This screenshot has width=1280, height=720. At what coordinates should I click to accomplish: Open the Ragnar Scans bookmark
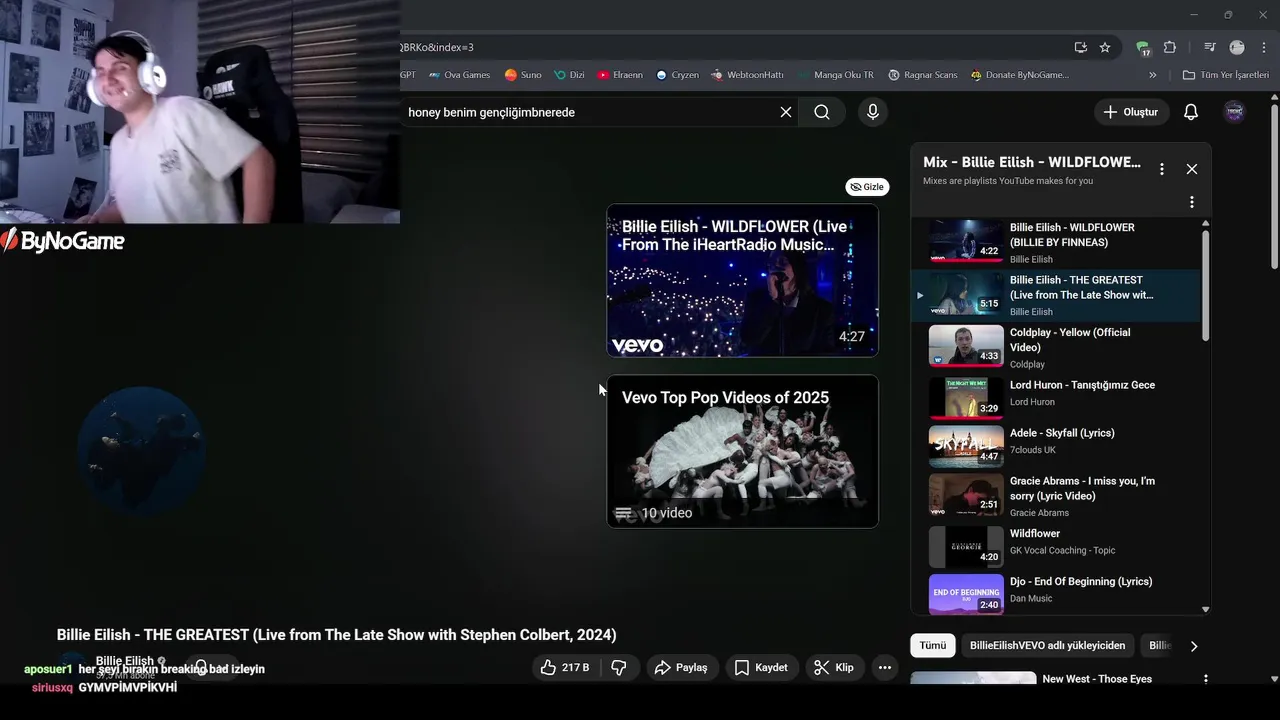click(922, 75)
